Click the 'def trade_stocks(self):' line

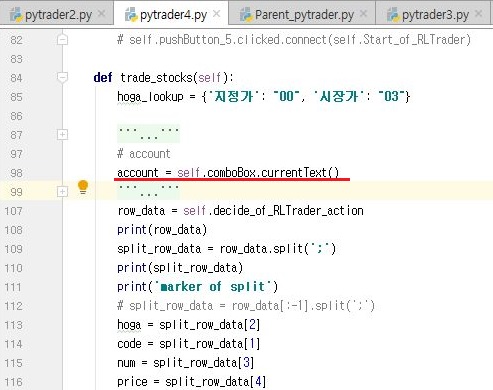(164, 78)
